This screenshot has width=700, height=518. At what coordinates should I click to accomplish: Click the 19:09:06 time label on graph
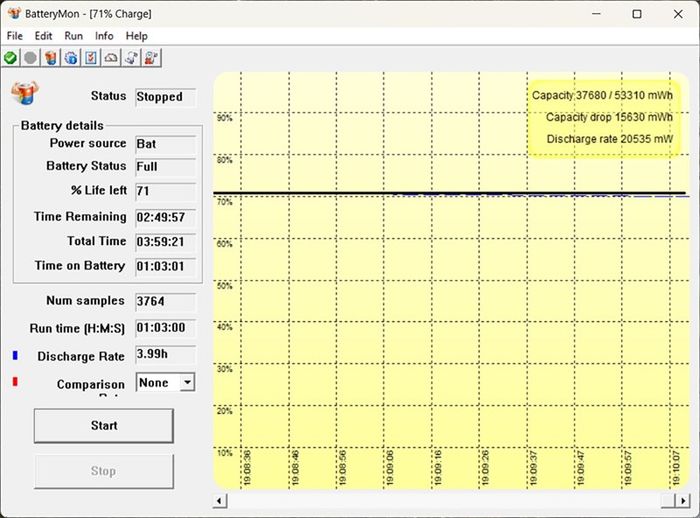click(390, 468)
